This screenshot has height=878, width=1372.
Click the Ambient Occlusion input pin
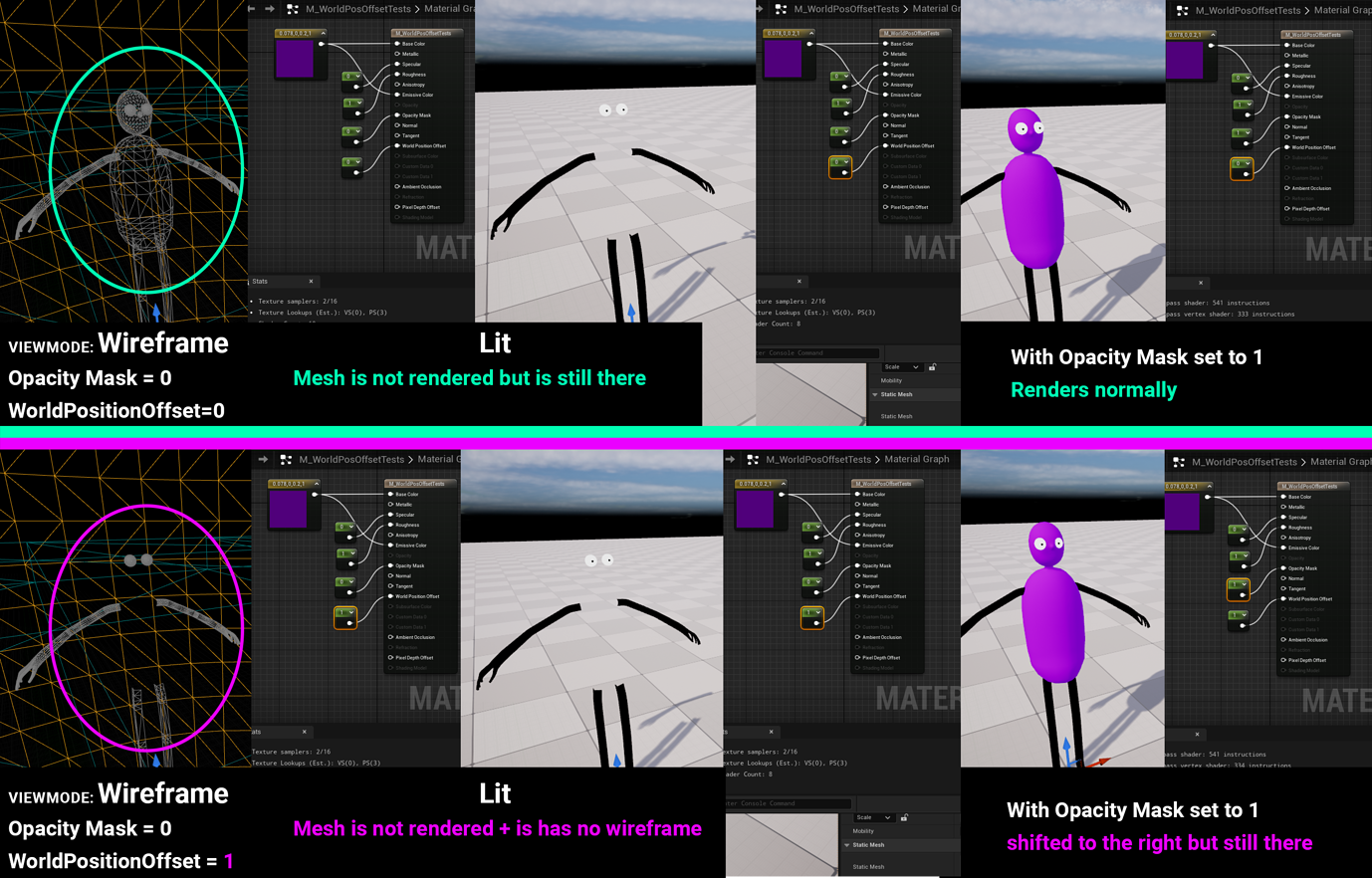click(396, 186)
